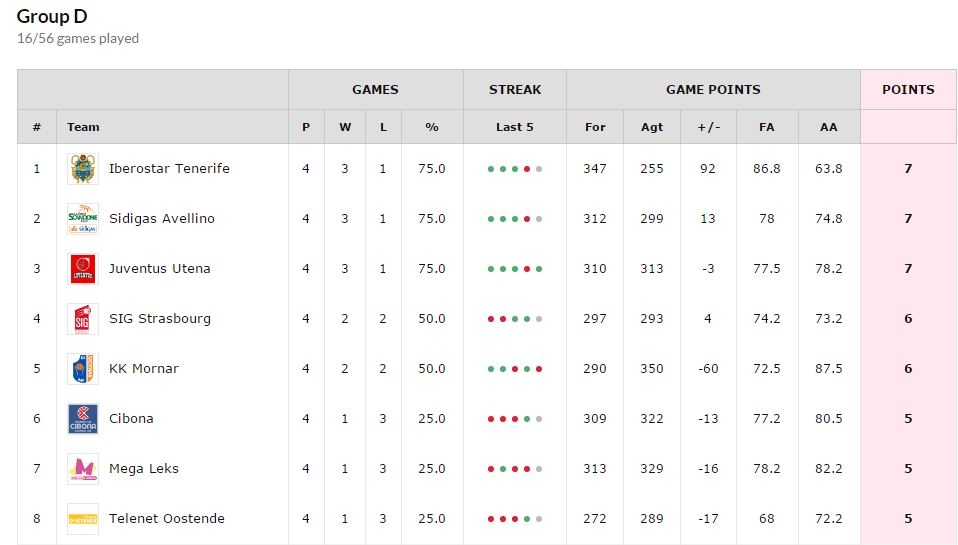Click Cibona's last 5 streak dots
958x545 pixels.
click(x=514, y=419)
